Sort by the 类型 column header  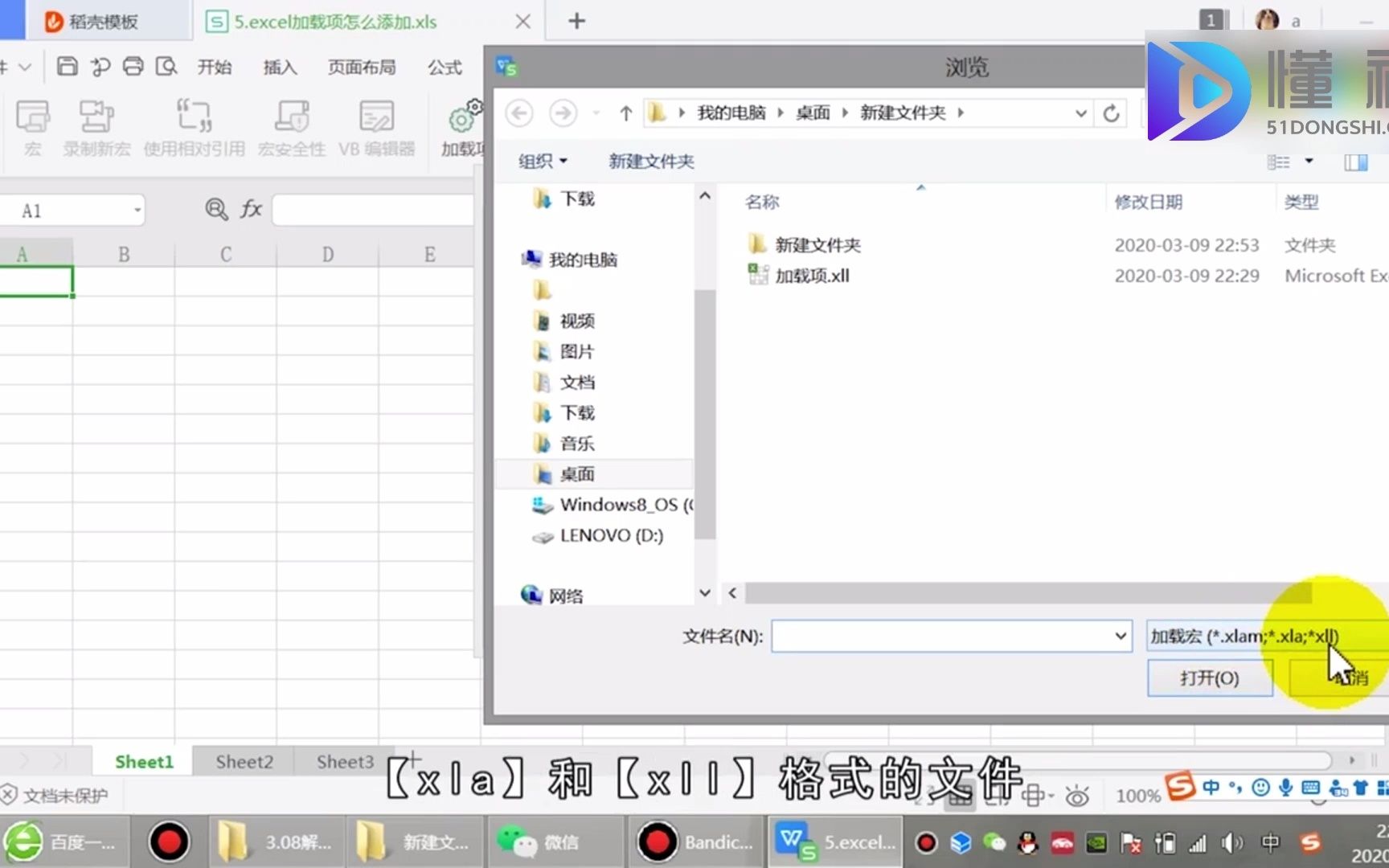(1301, 202)
